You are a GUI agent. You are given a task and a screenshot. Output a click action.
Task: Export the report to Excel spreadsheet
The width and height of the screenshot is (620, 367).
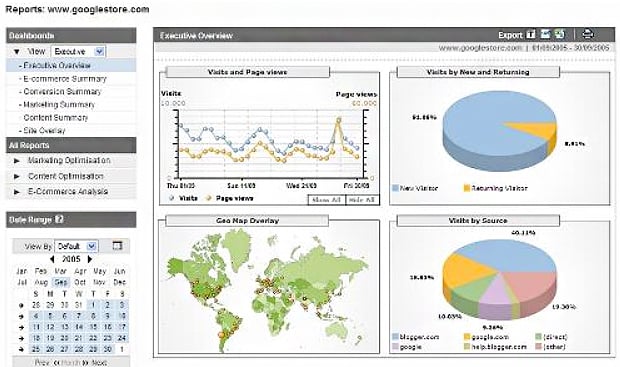point(560,34)
